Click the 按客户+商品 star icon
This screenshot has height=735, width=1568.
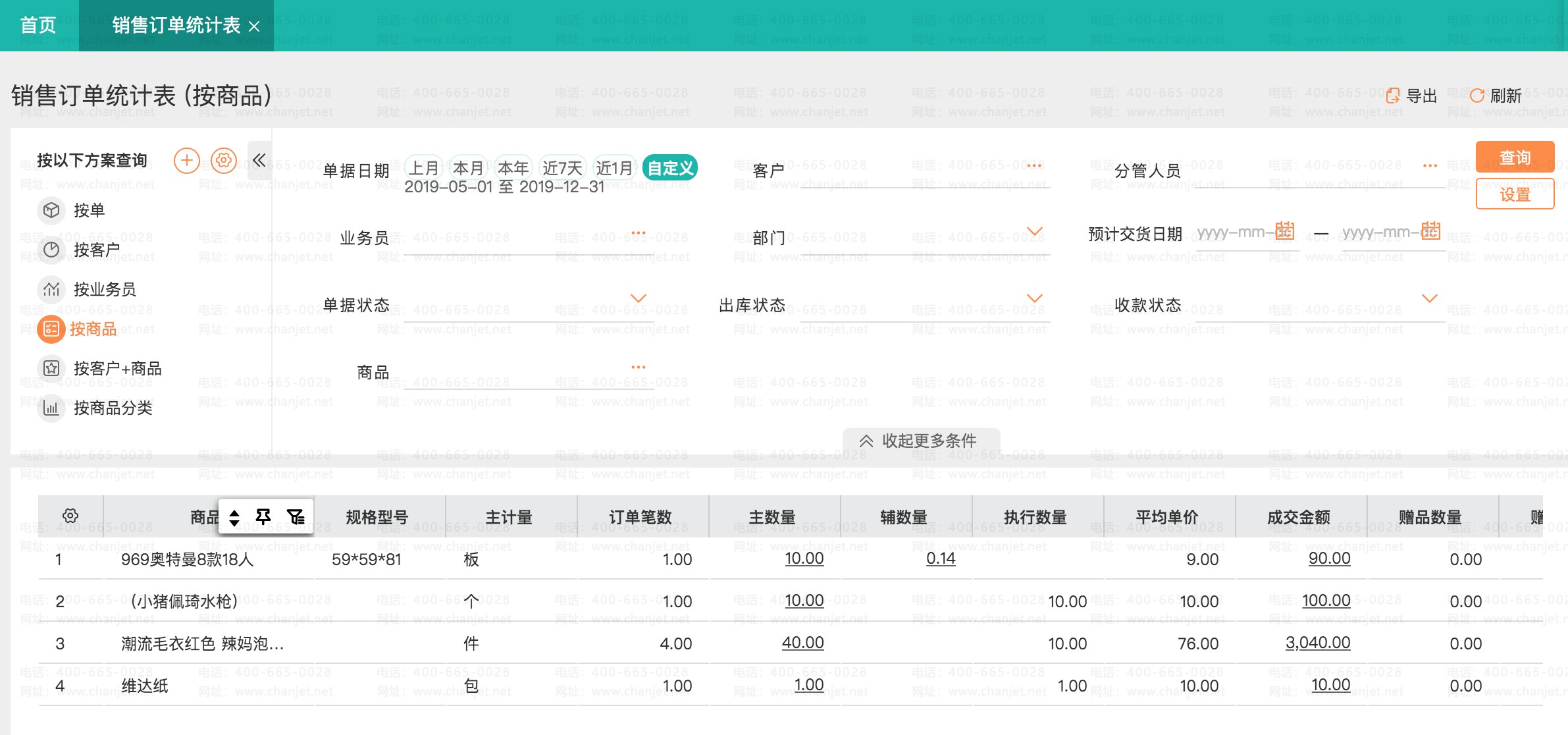(51, 368)
